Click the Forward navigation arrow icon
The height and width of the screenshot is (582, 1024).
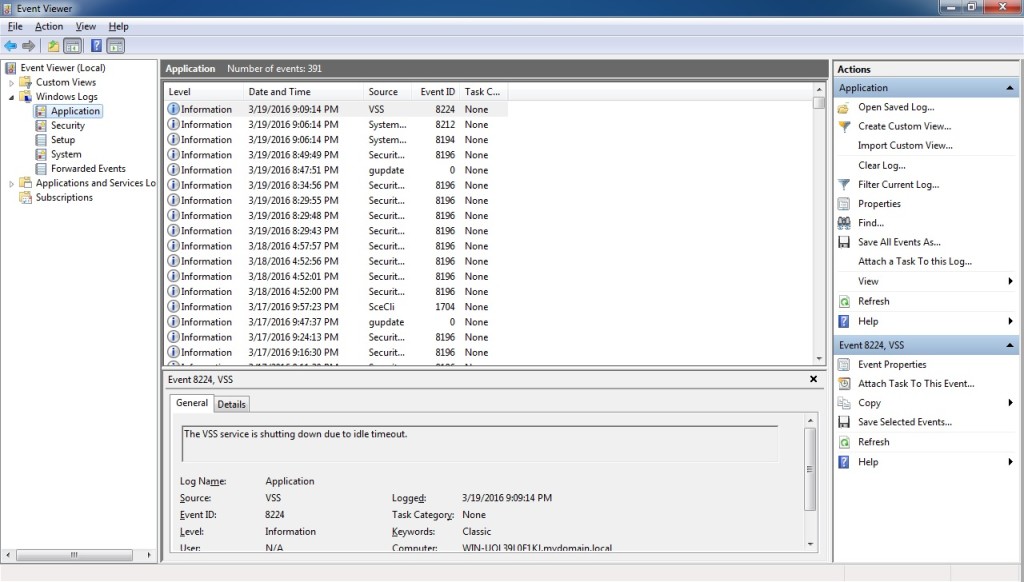(x=29, y=45)
